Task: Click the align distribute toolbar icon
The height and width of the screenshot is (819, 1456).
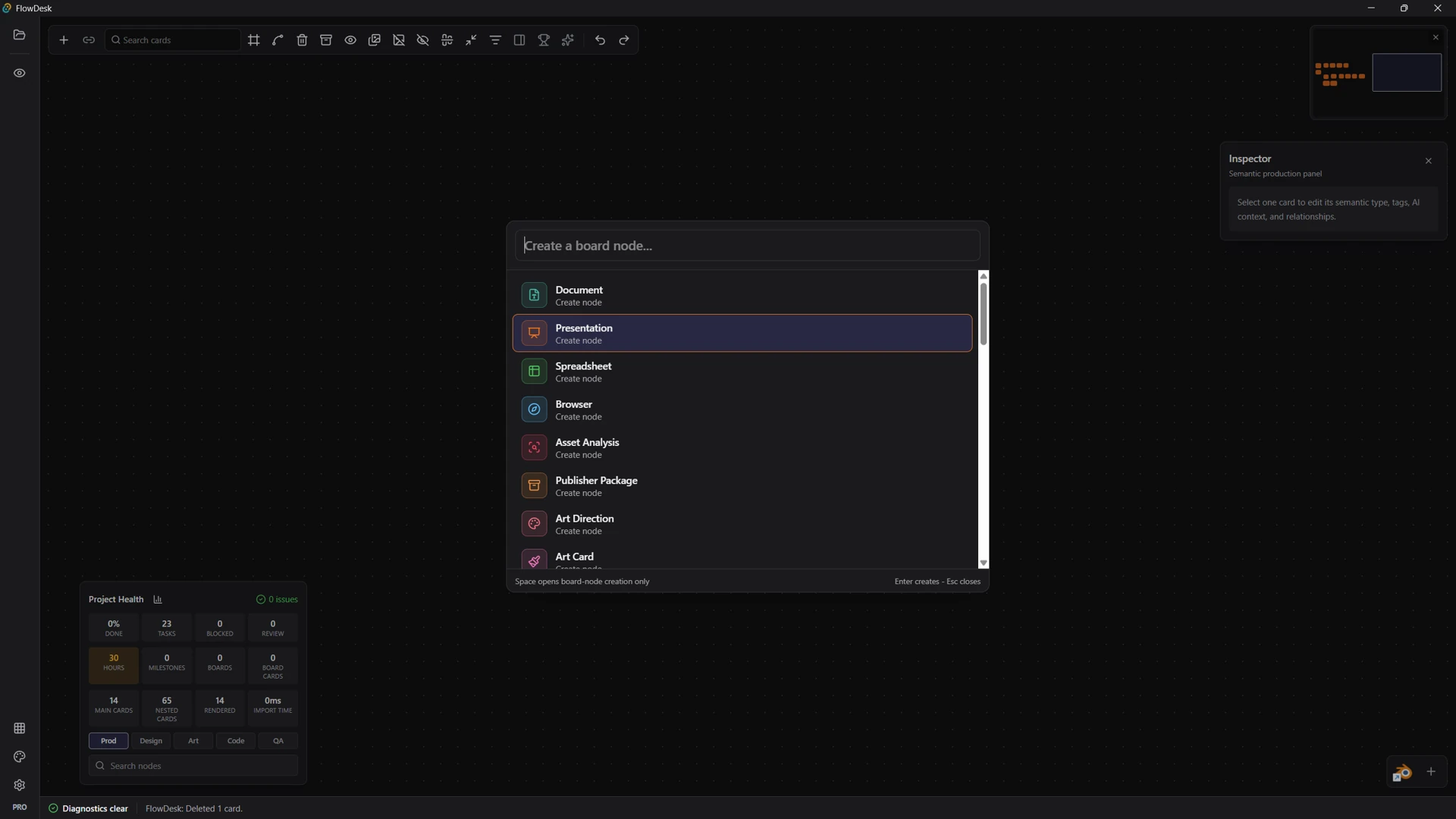Action: pyautogui.click(x=447, y=40)
